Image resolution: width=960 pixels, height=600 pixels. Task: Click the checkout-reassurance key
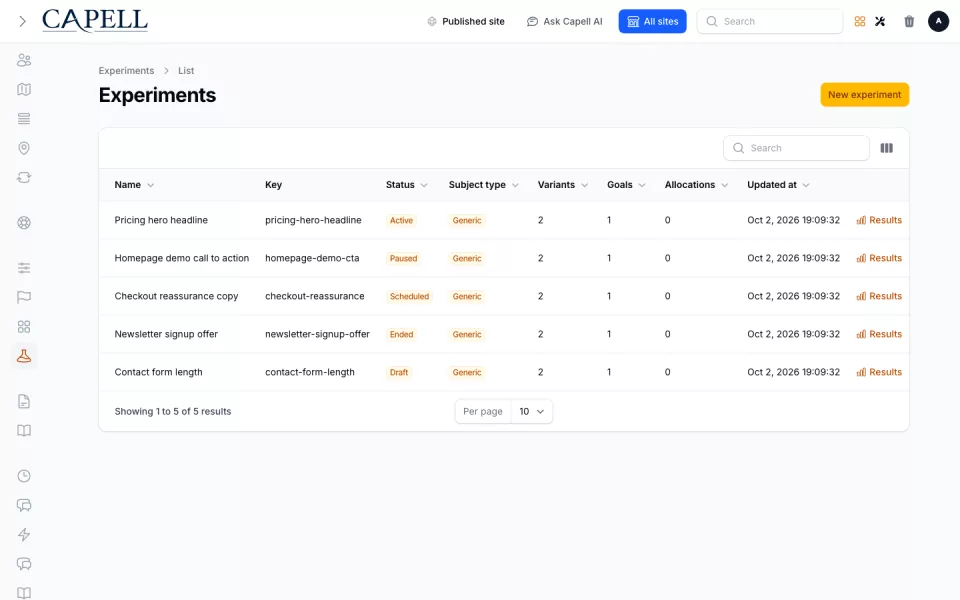click(315, 296)
